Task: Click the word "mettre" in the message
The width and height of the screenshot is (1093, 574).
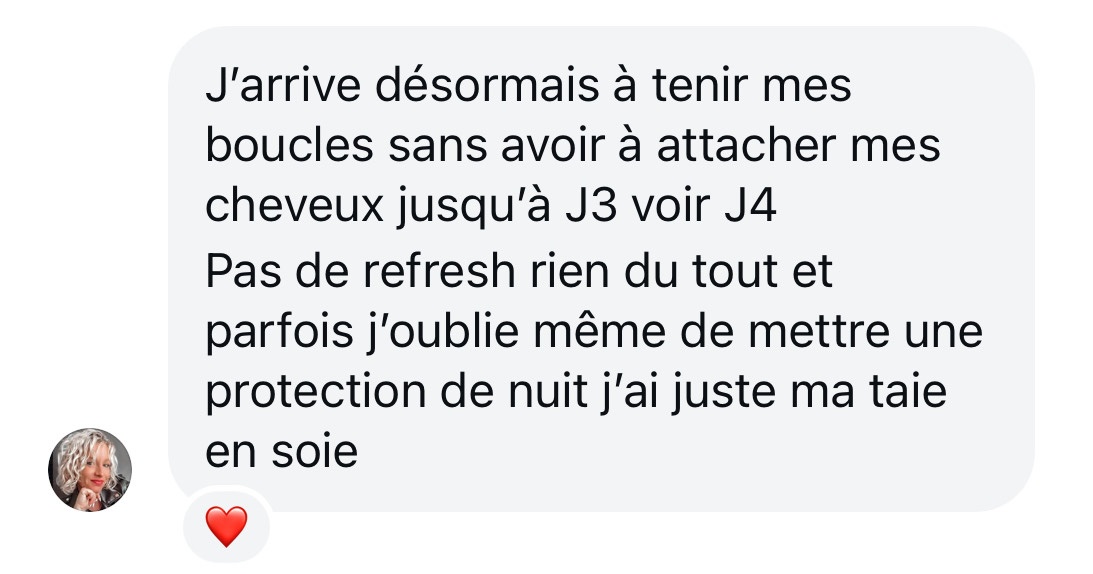Action: pos(819,331)
